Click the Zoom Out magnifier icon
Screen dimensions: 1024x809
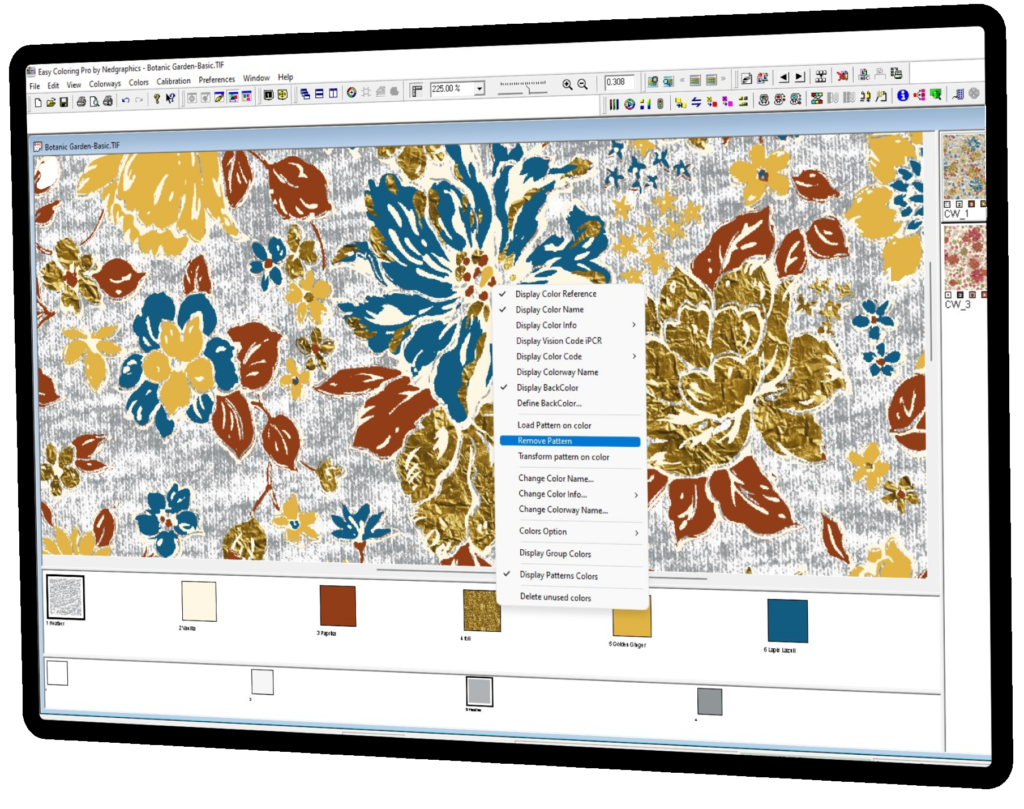tap(583, 86)
